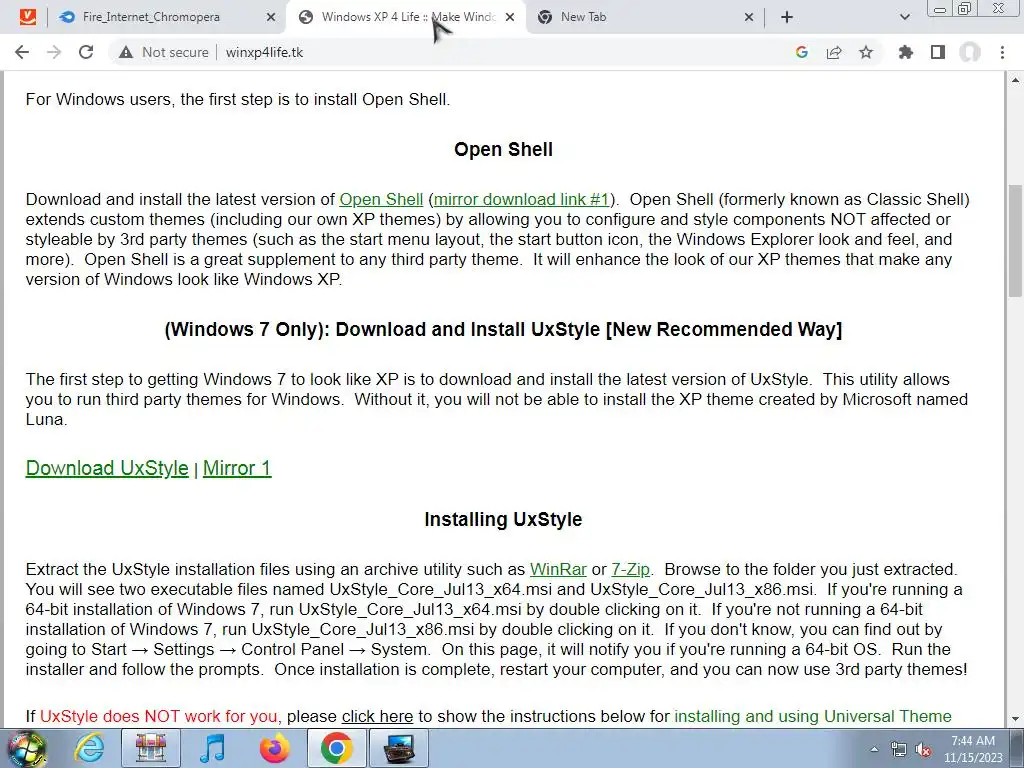Click the Windows 7 Only UxStyle heading
Image resolution: width=1024 pixels, height=768 pixels.
coord(503,329)
